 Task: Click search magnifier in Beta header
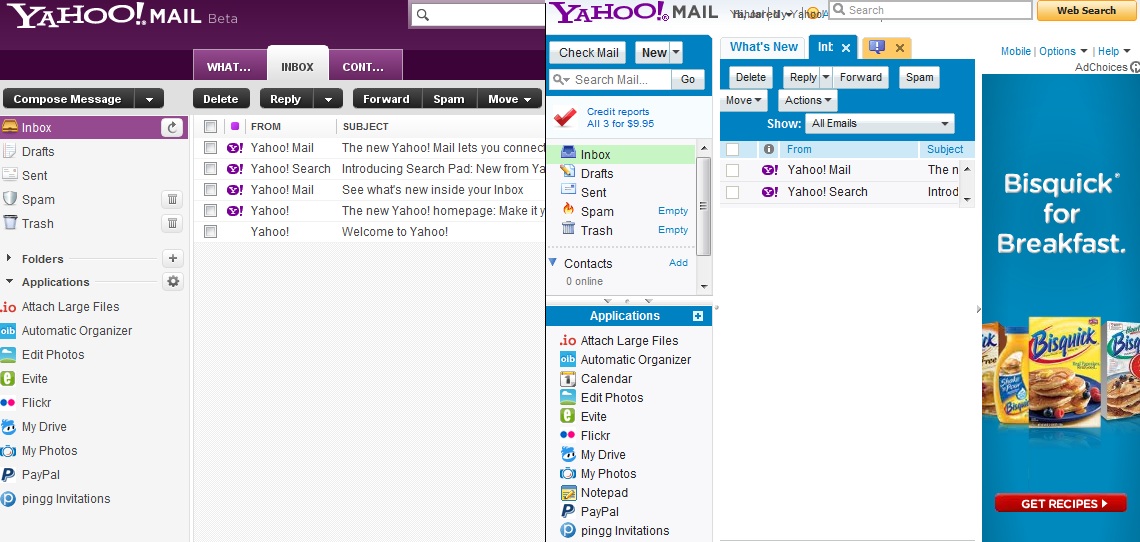[422, 15]
